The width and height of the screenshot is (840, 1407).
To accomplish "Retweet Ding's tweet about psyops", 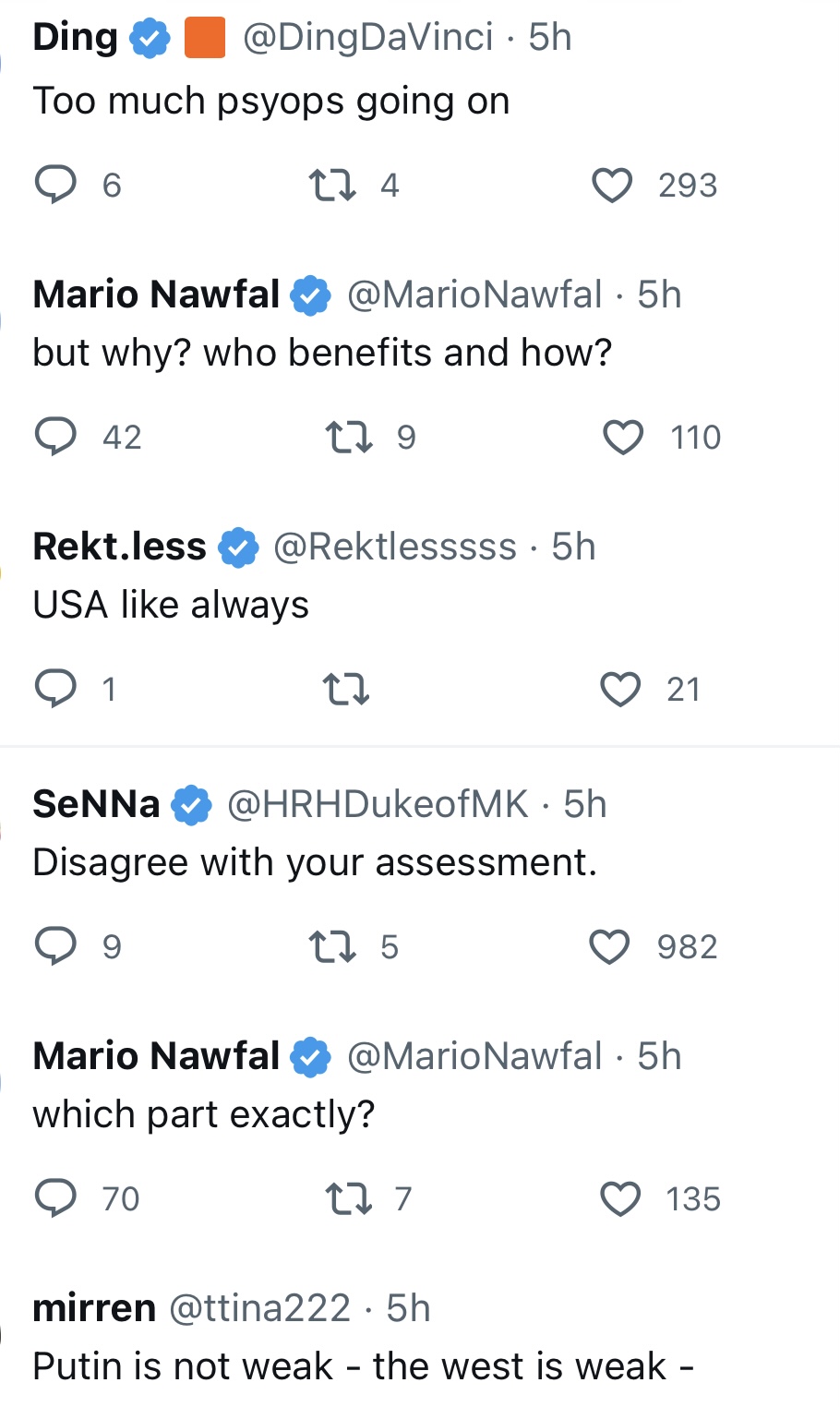I will pos(332,185).
